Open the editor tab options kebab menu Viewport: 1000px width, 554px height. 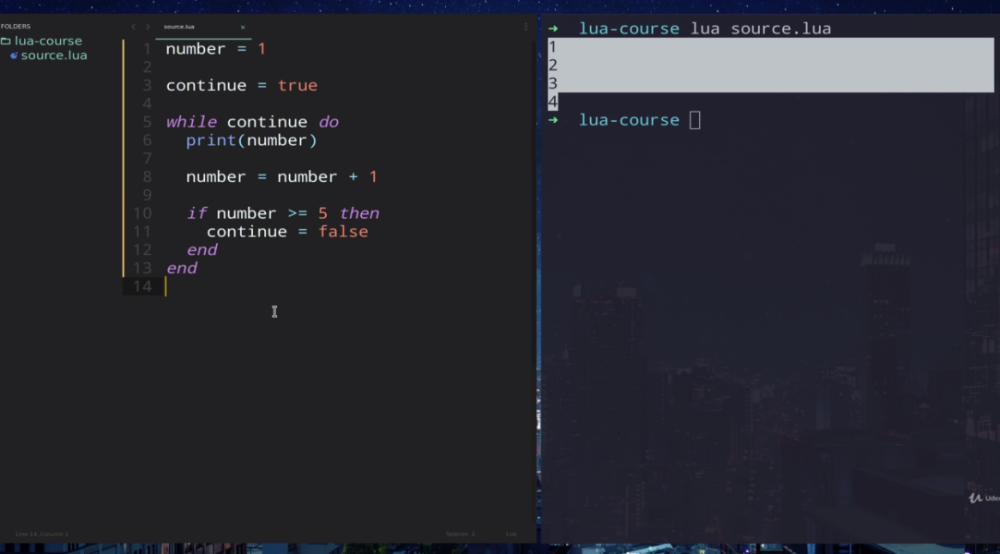tap(526, 27)
